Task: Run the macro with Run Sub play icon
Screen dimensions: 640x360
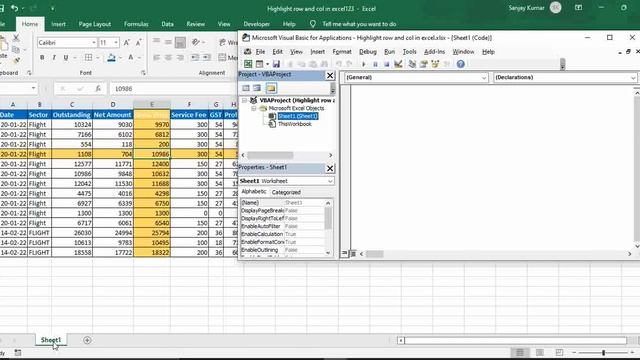Action: (364, 64)
